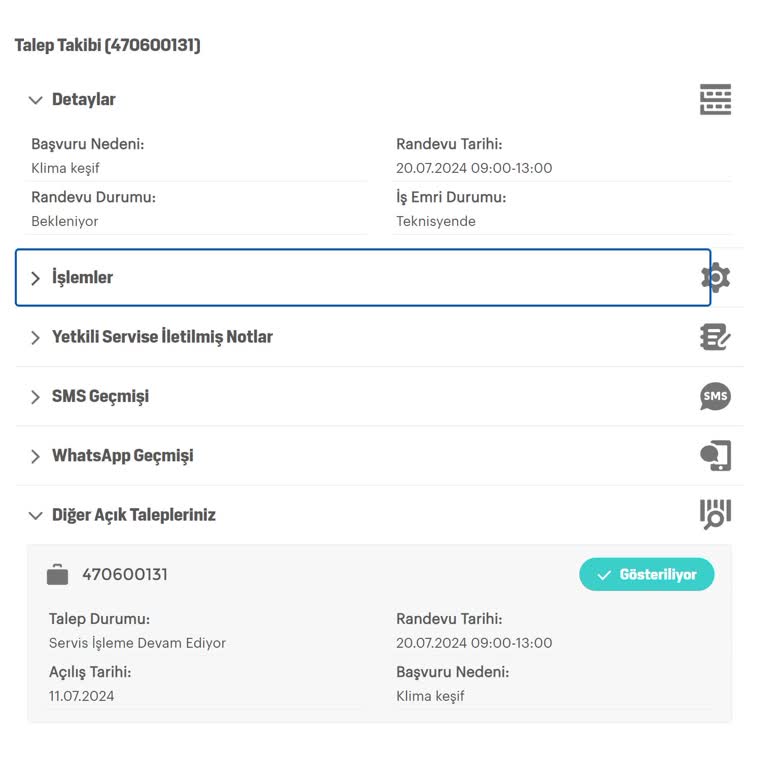Open Yetkili Servise İletilmiş Notlar section
Image resolution: width=768 pixels, height=768 pixels.
[162, 337]
